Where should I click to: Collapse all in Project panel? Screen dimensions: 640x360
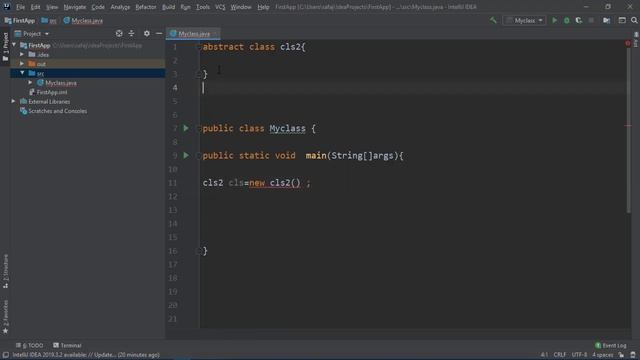[x=131, y=33]
